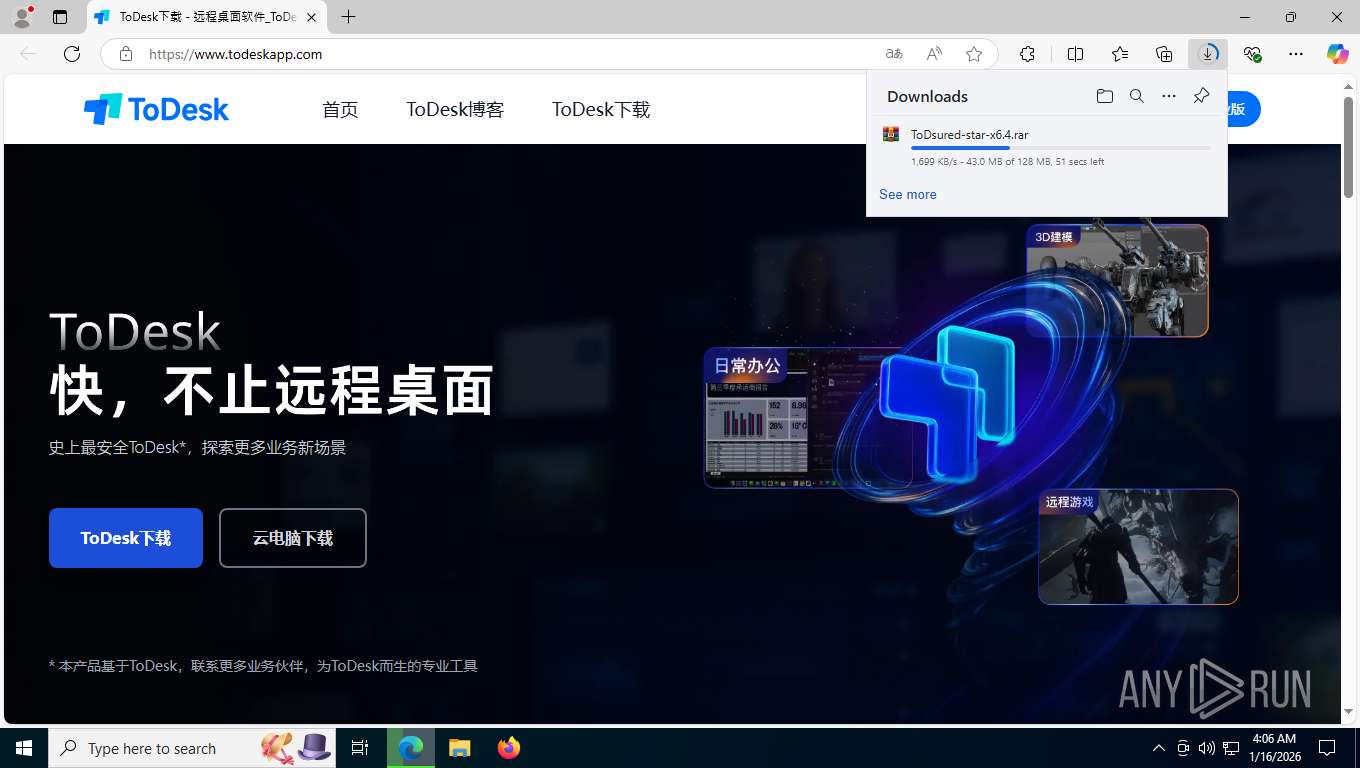Add page to favorites star icon
The image size is (1360, 768).
click(x=974, y=54)
